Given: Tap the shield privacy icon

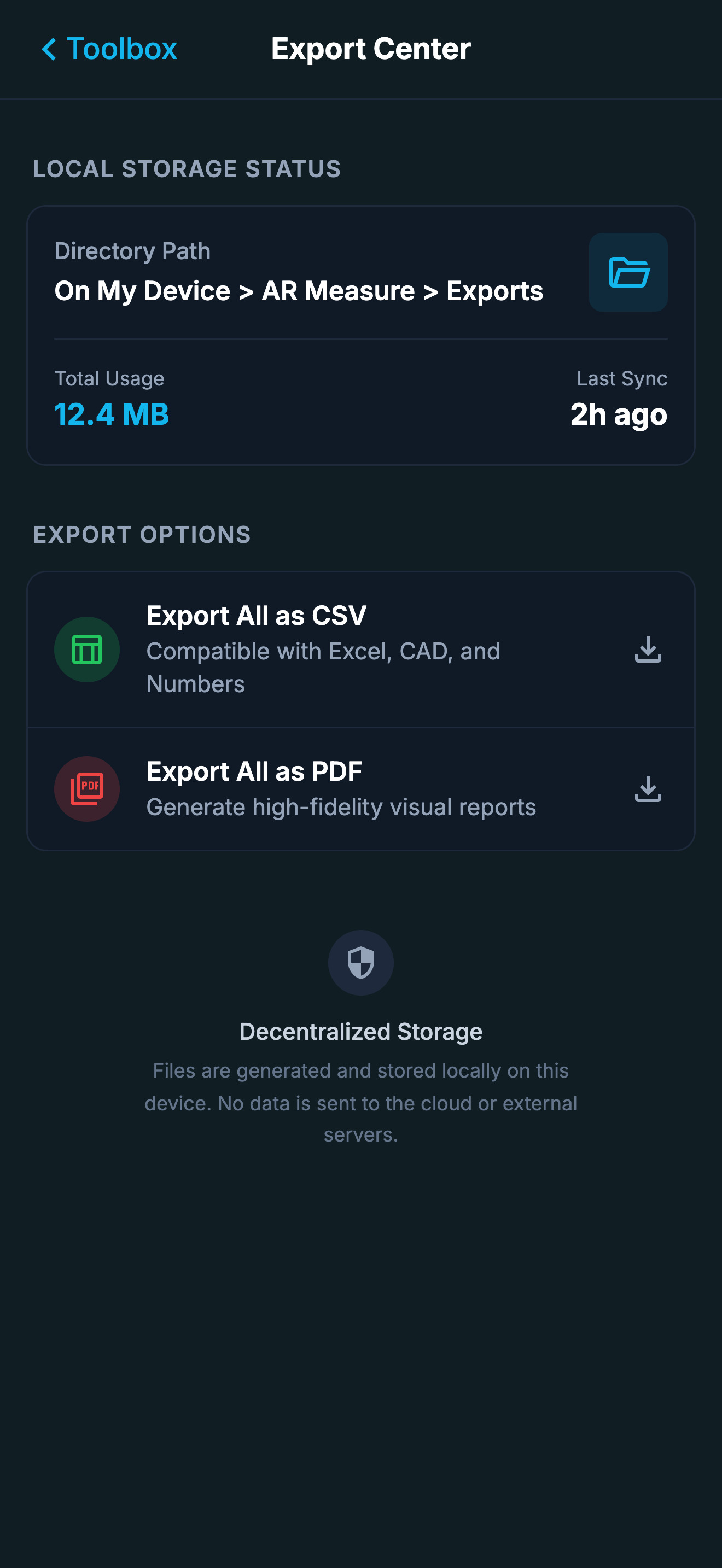Looking at the screenshot, I should click(x=361, y=963).
